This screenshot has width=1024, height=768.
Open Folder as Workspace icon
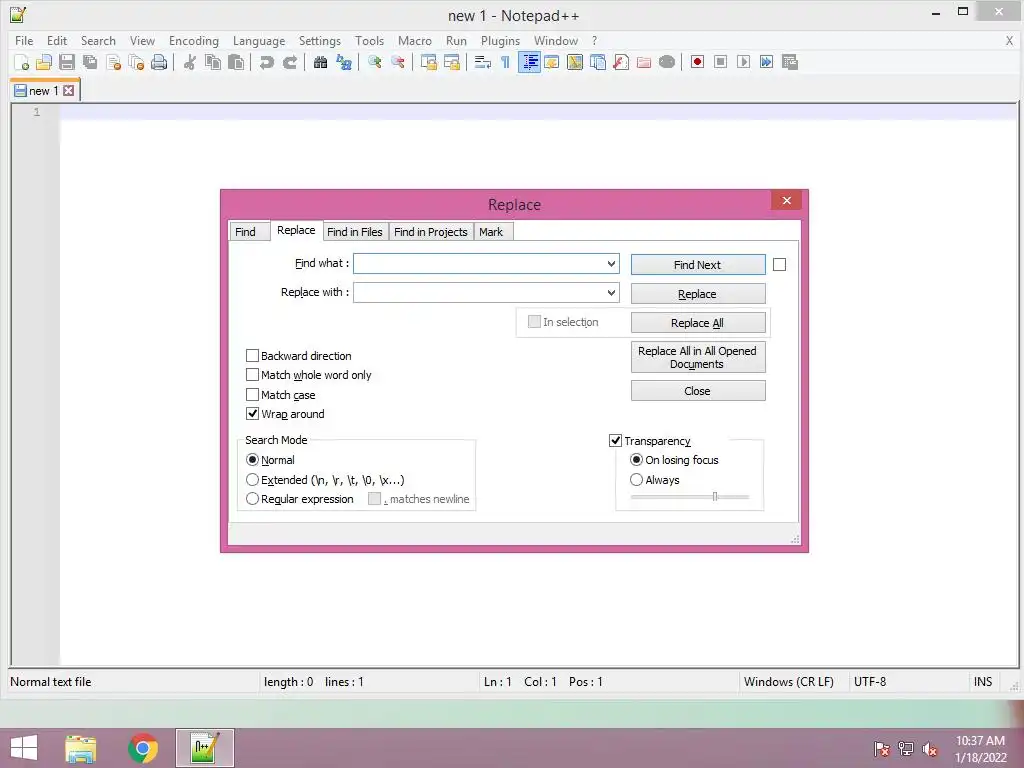[x=644, y=62]
